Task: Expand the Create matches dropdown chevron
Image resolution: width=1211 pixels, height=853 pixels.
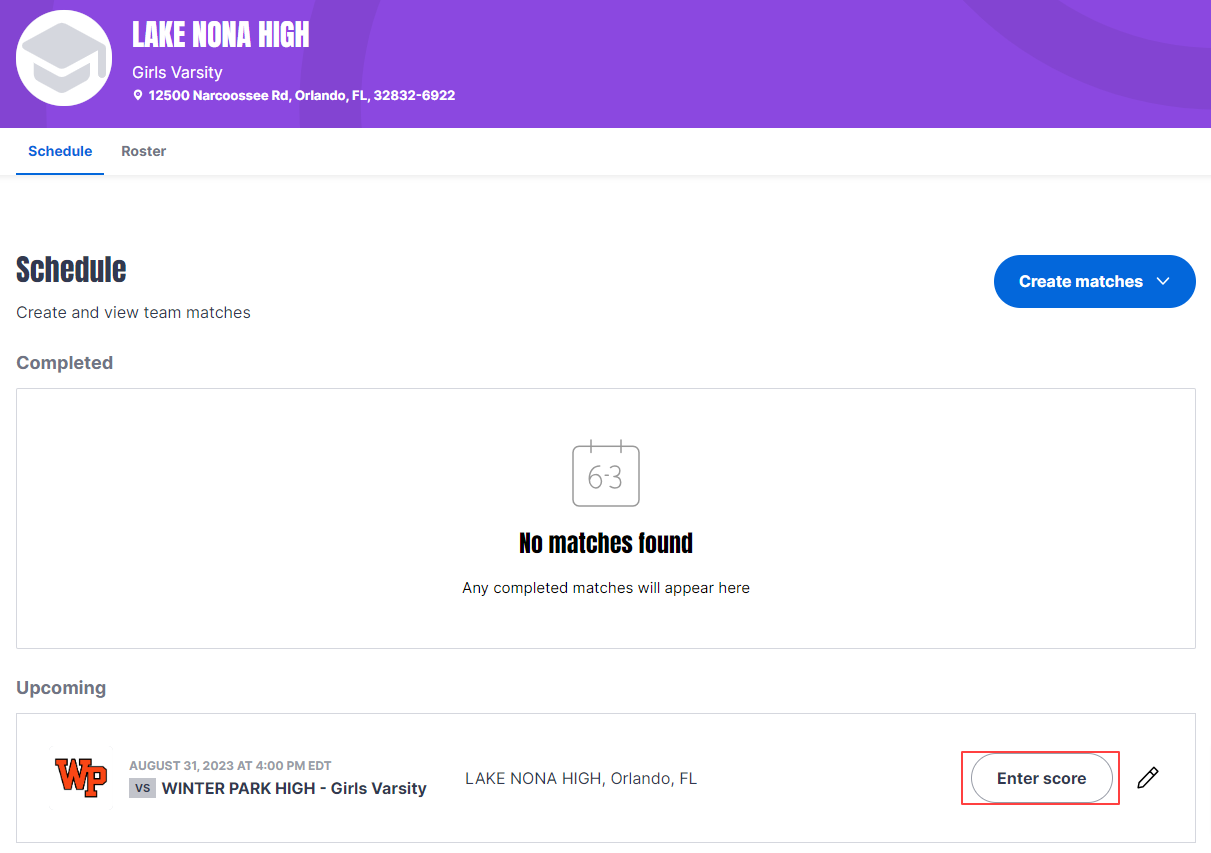Action: pyautogui.click(x=1163, y=281)
